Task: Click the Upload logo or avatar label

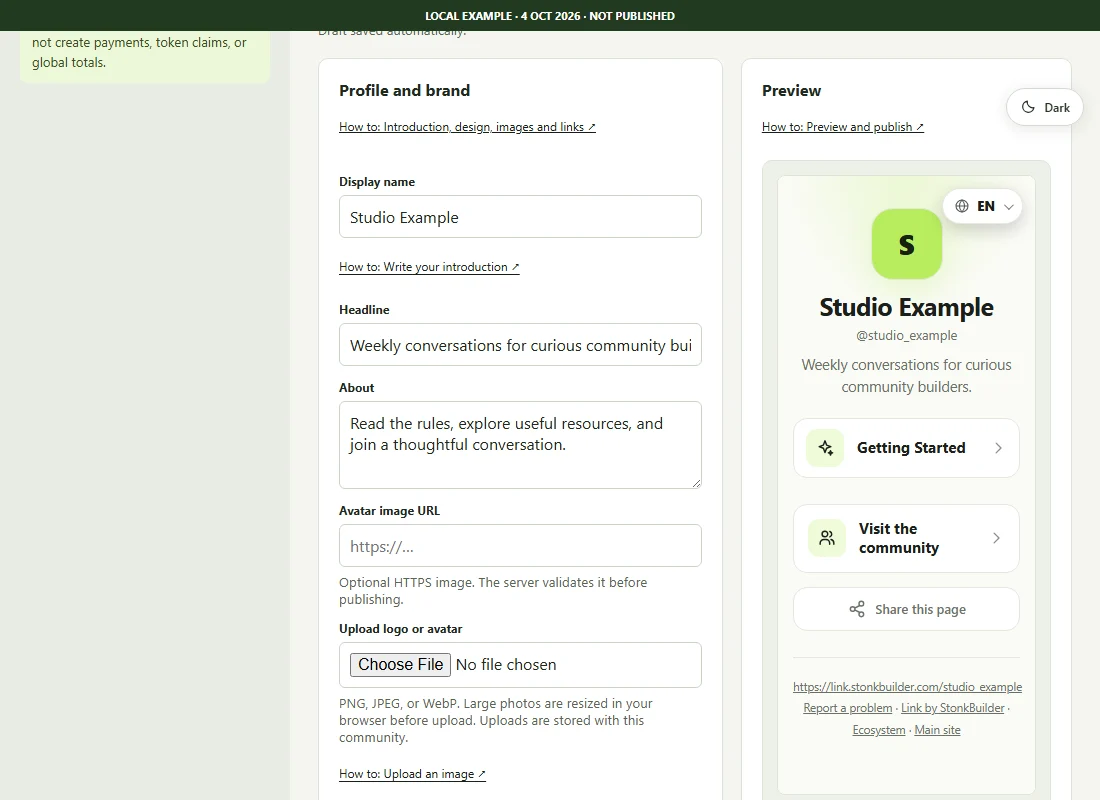Action: pos(401,629)
